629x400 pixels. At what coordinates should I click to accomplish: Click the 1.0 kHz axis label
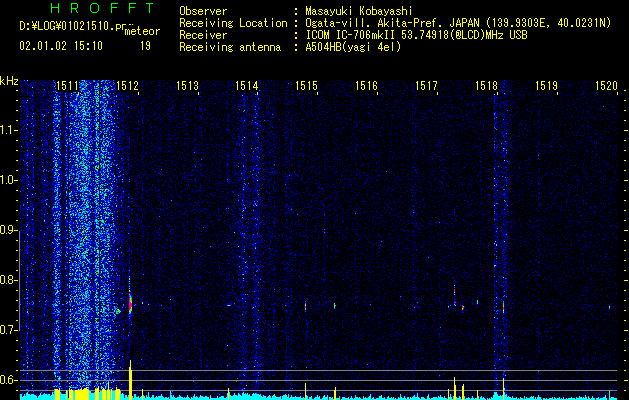(x=9, y=180)
